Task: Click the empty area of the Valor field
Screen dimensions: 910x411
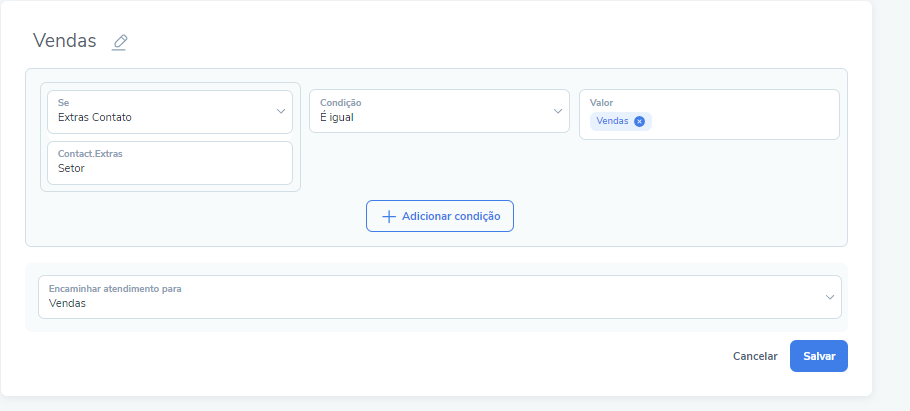Action: coord(745,122)
